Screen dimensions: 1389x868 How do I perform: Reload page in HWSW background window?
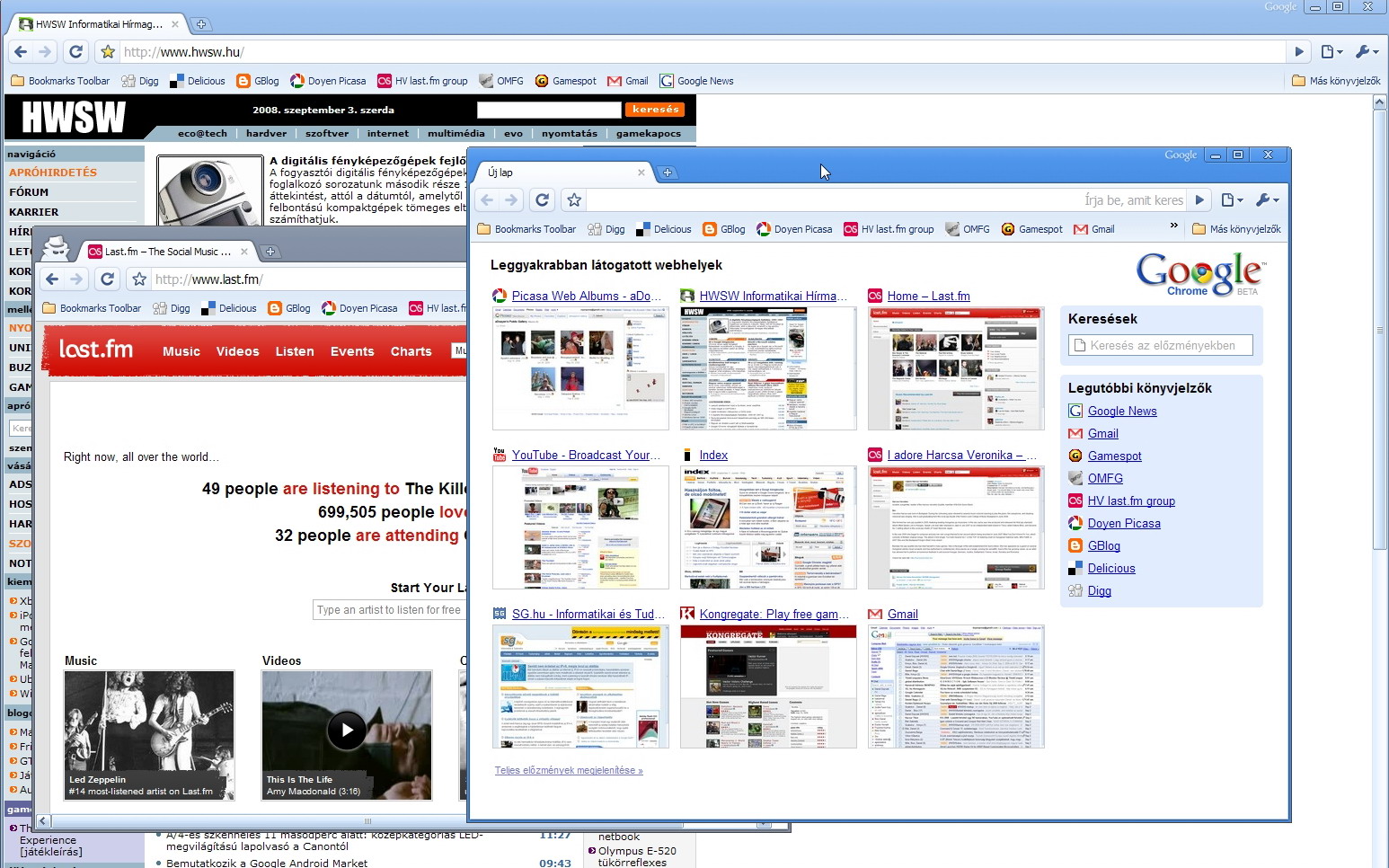coord(75,51)
